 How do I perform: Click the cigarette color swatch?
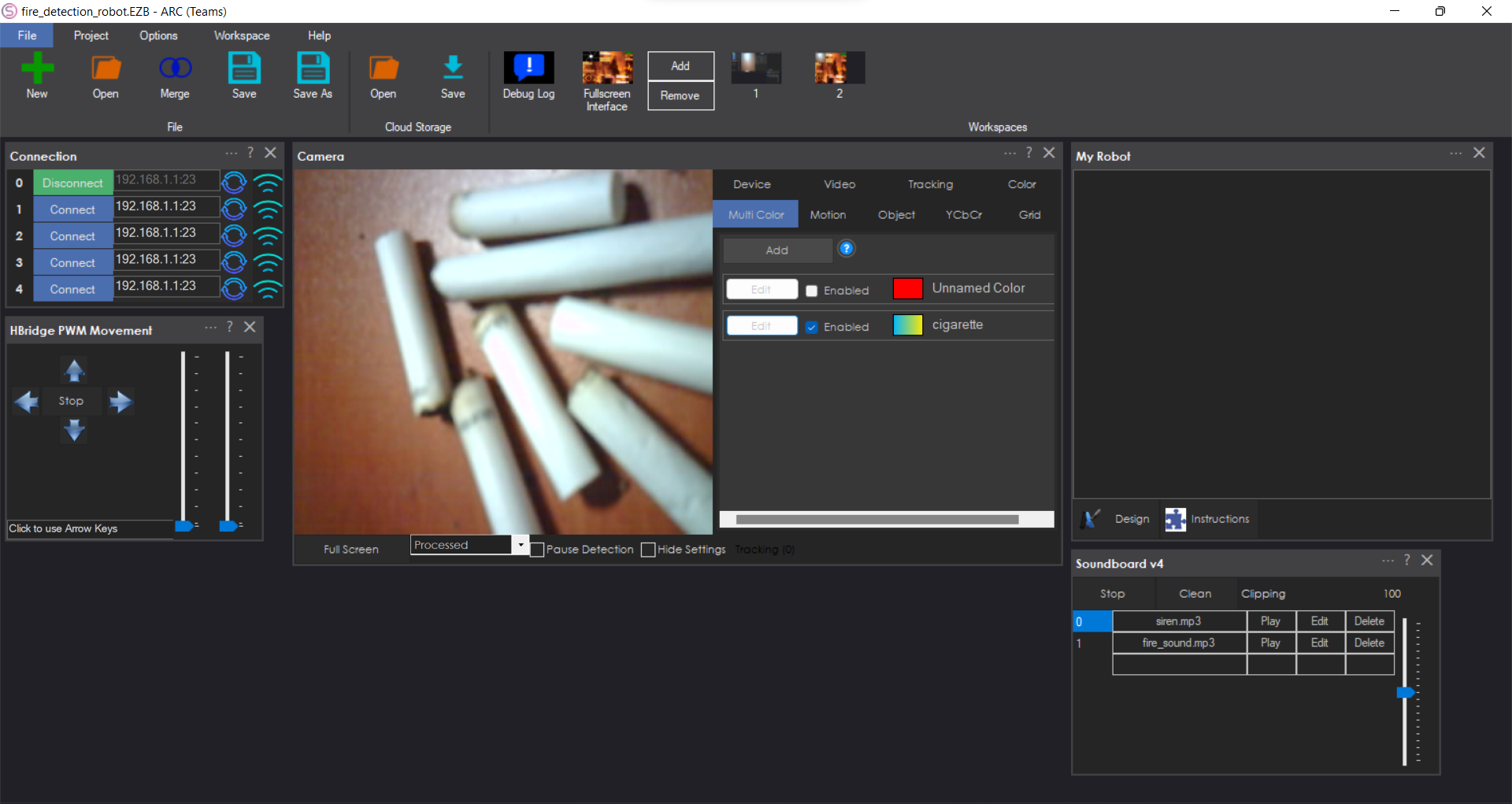907,324
